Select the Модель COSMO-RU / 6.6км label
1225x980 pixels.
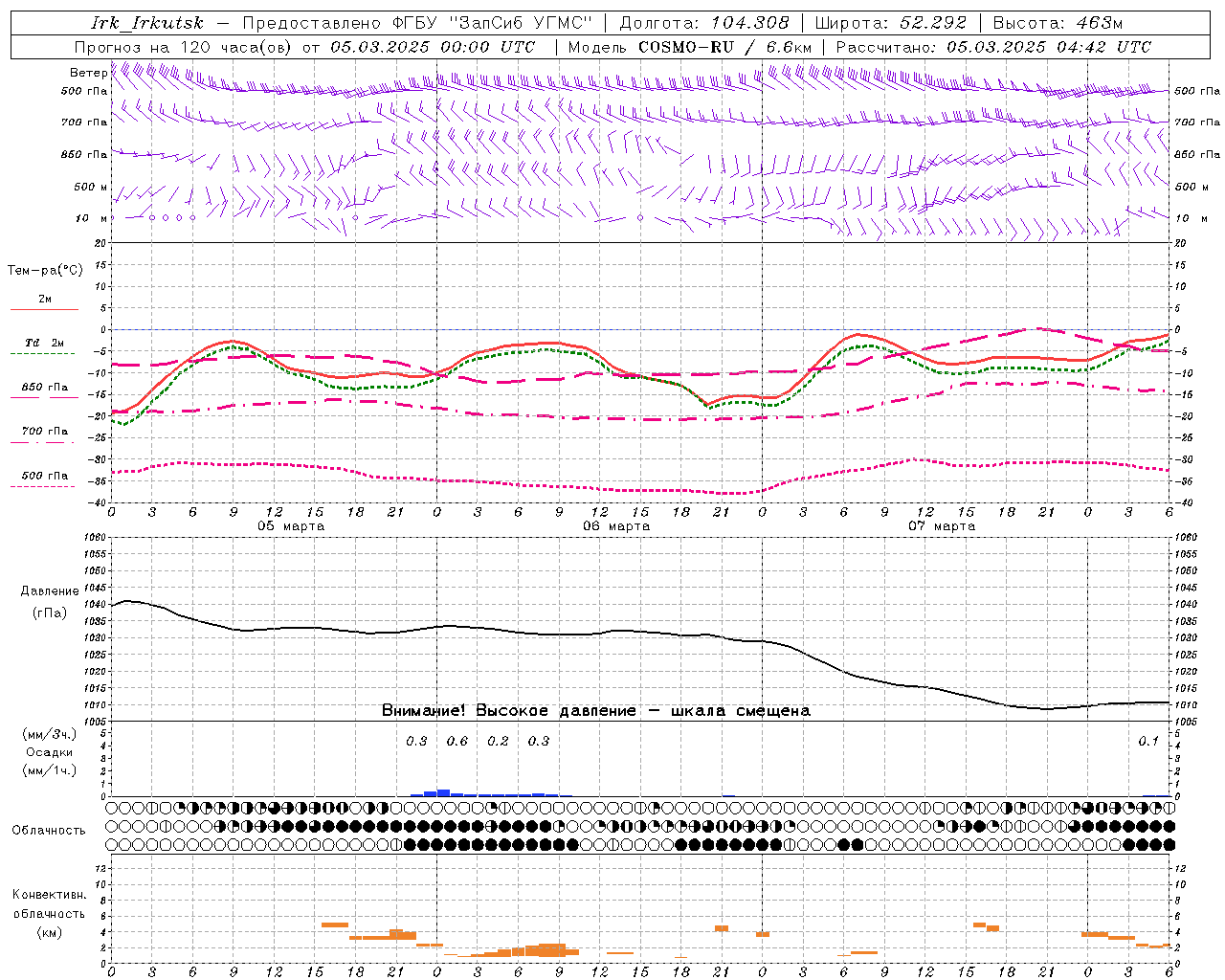pos(689,47)
